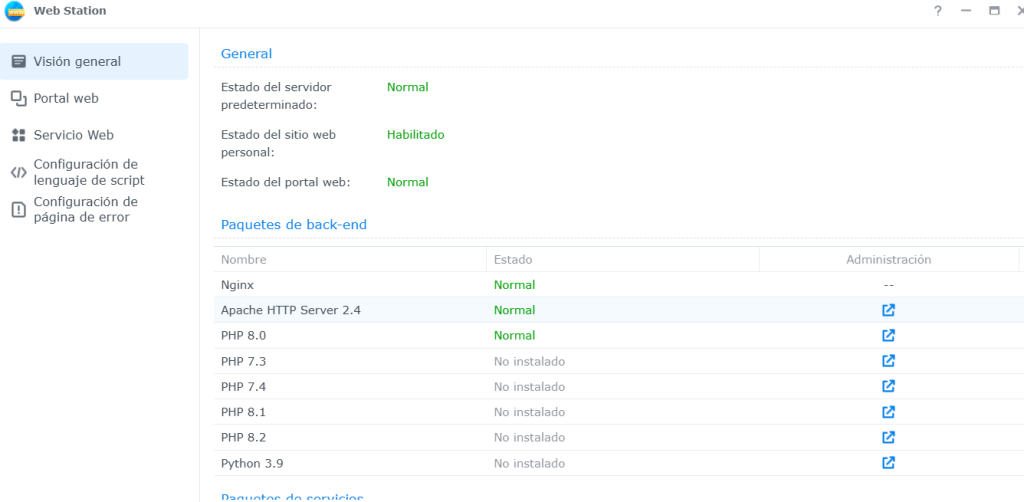The height and width of the screenshot is (502, 1024).
Task: Open Portal web section
Action: point(66,98)
